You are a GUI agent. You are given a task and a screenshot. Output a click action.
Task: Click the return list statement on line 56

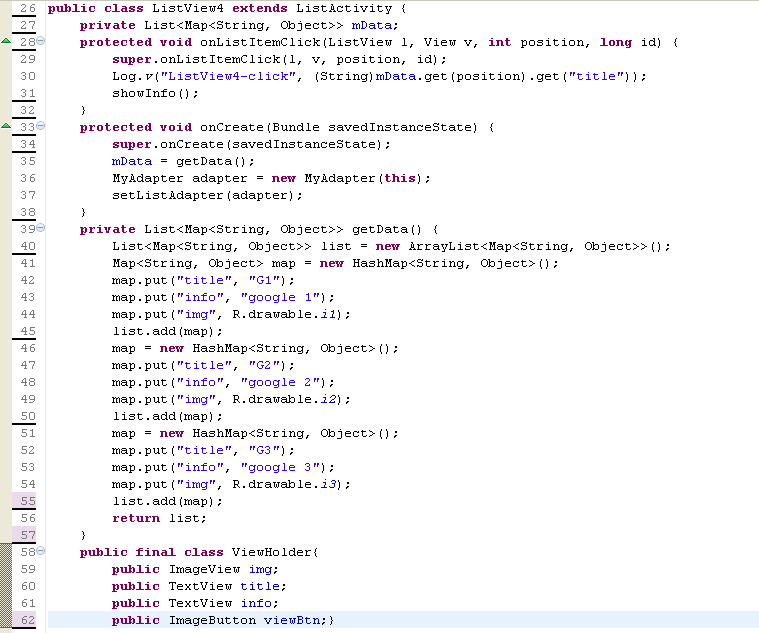pos(159,518)
